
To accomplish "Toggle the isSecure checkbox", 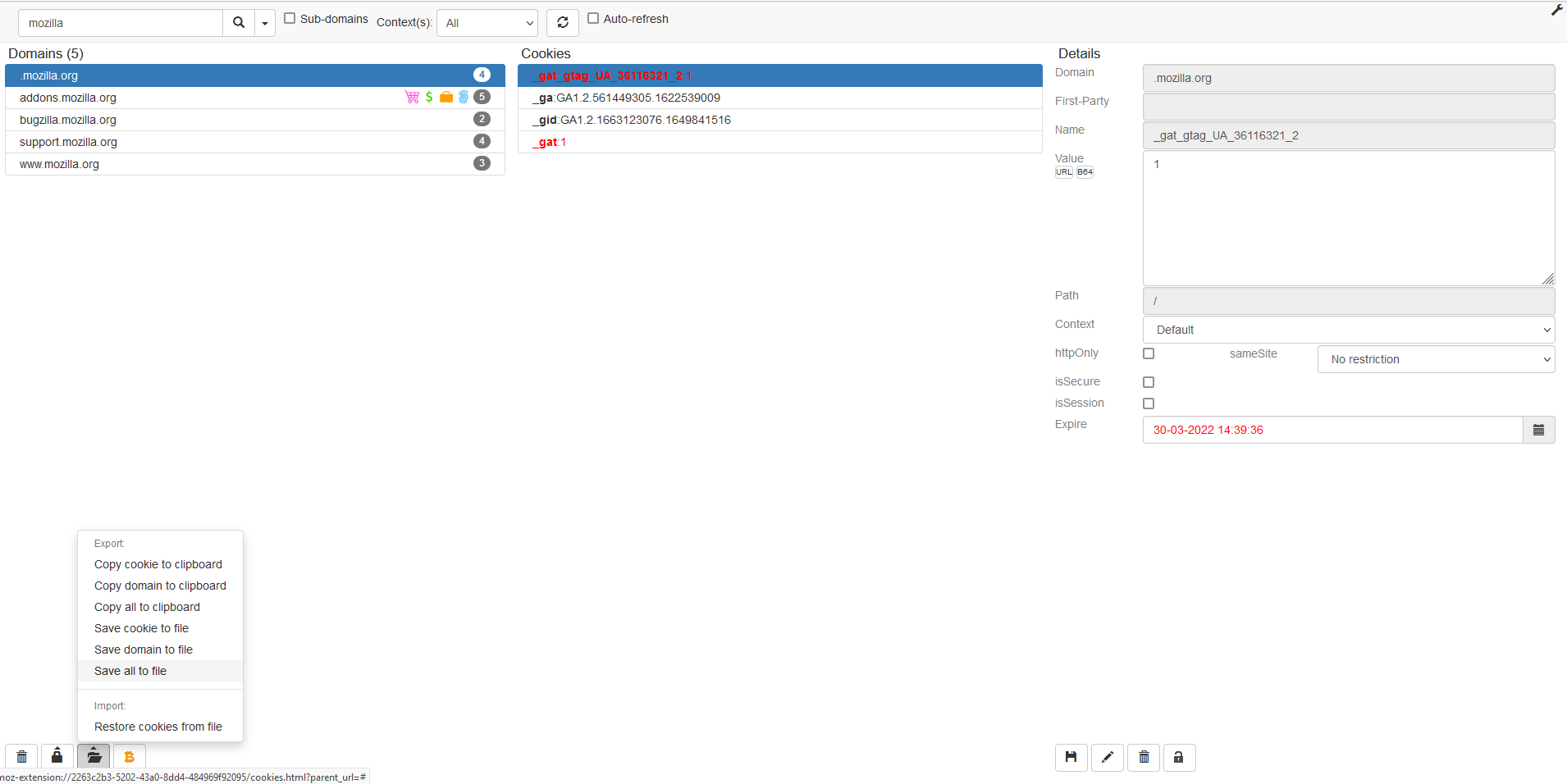I will [1149, 382].
